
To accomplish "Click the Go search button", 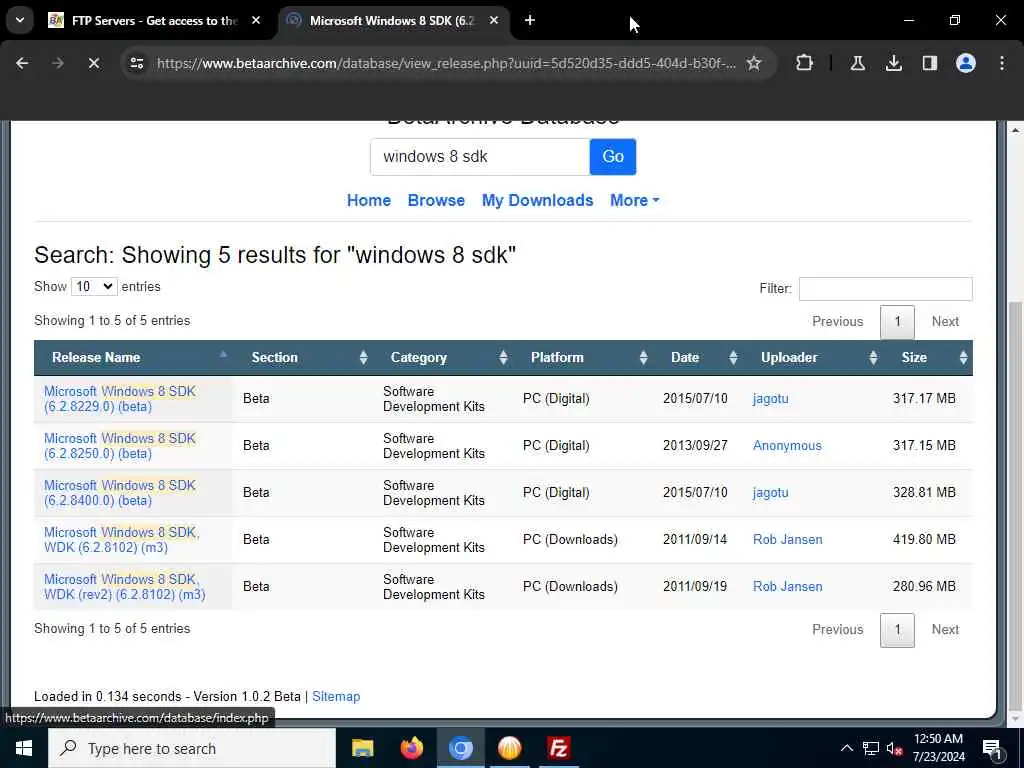I will (x=613, y=157).
